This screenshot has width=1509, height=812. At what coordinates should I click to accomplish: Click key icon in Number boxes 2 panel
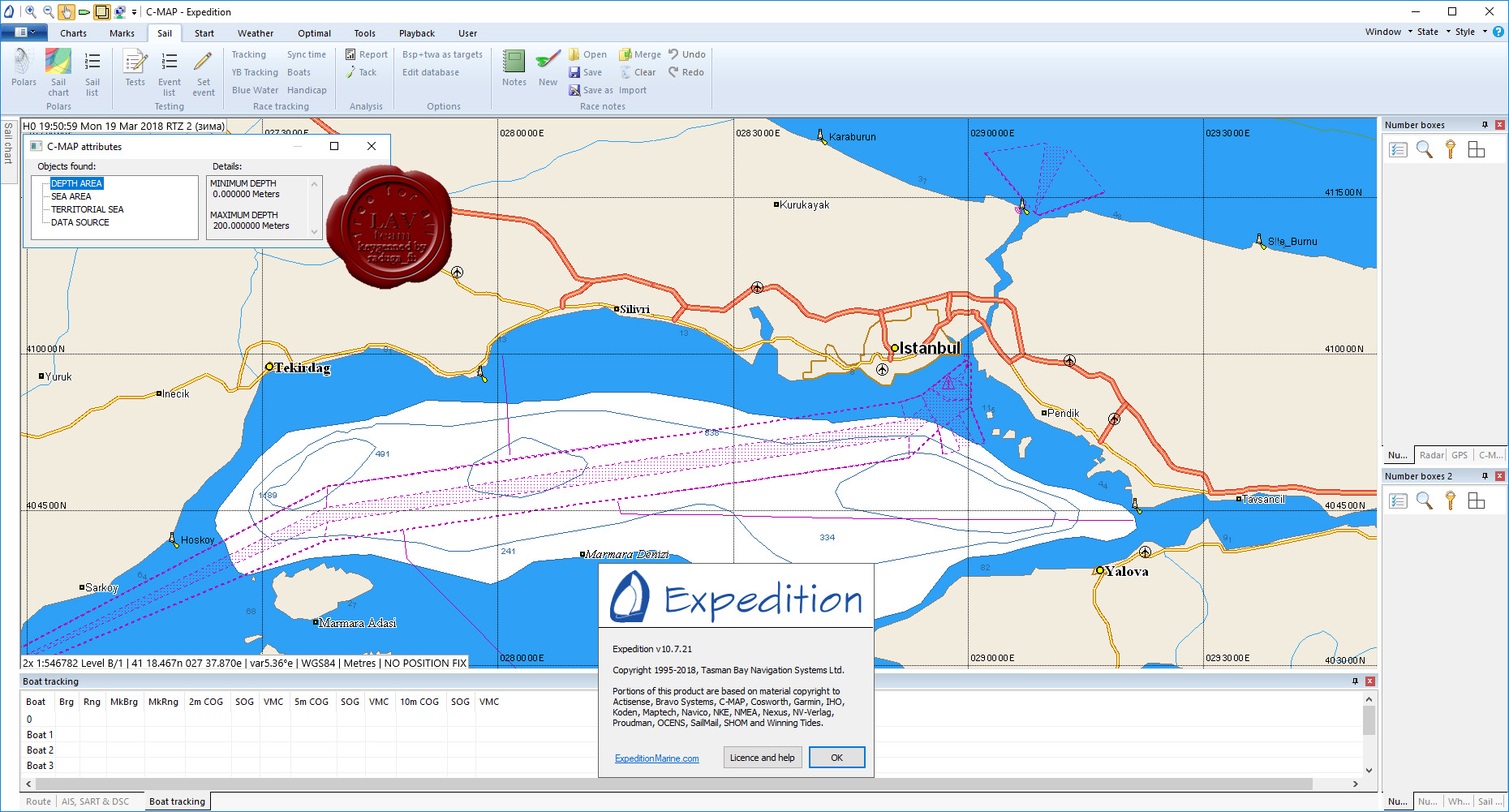tap(1451, 501)
